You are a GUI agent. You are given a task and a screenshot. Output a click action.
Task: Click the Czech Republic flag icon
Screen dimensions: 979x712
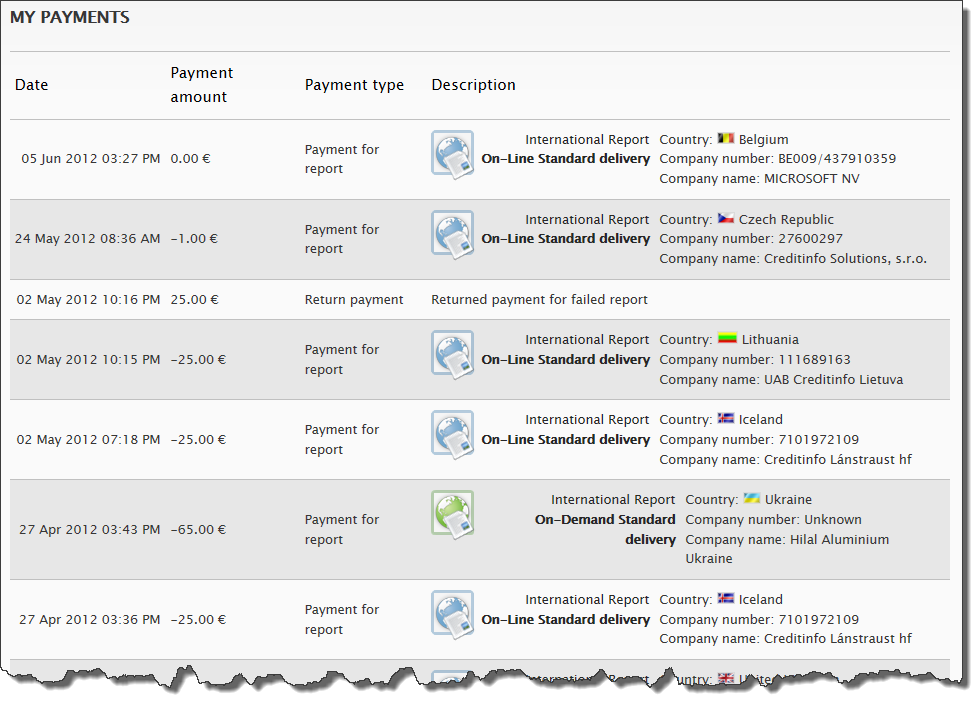pyautogui.click(x=726, y=220)
